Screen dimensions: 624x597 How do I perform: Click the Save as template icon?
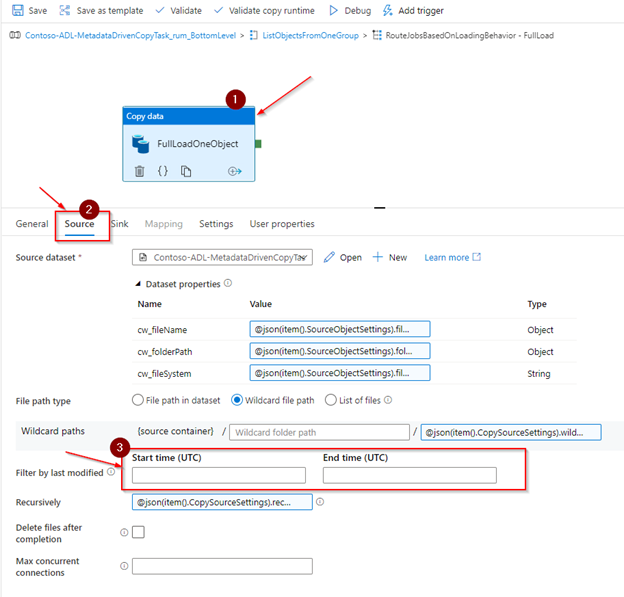[x=64, y=10]
